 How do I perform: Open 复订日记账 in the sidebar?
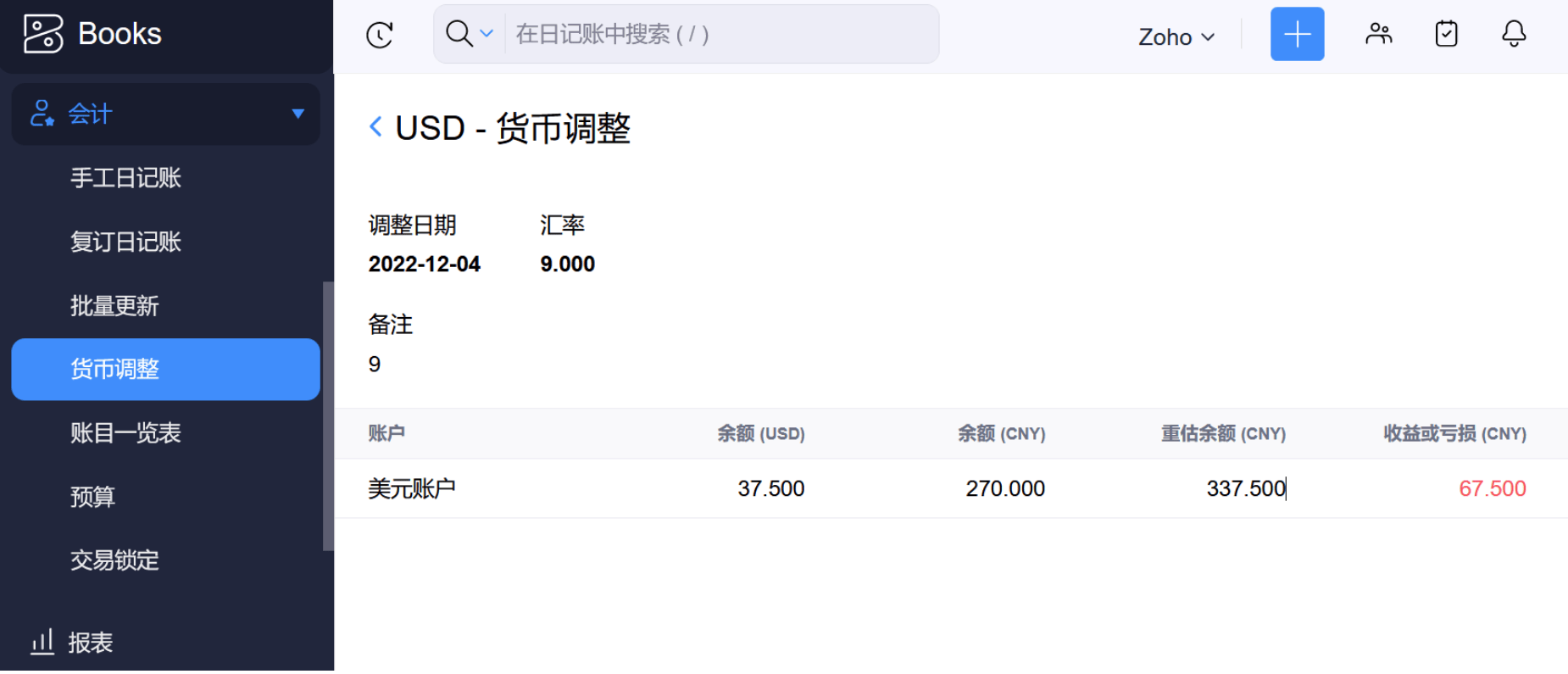[125, 242]
